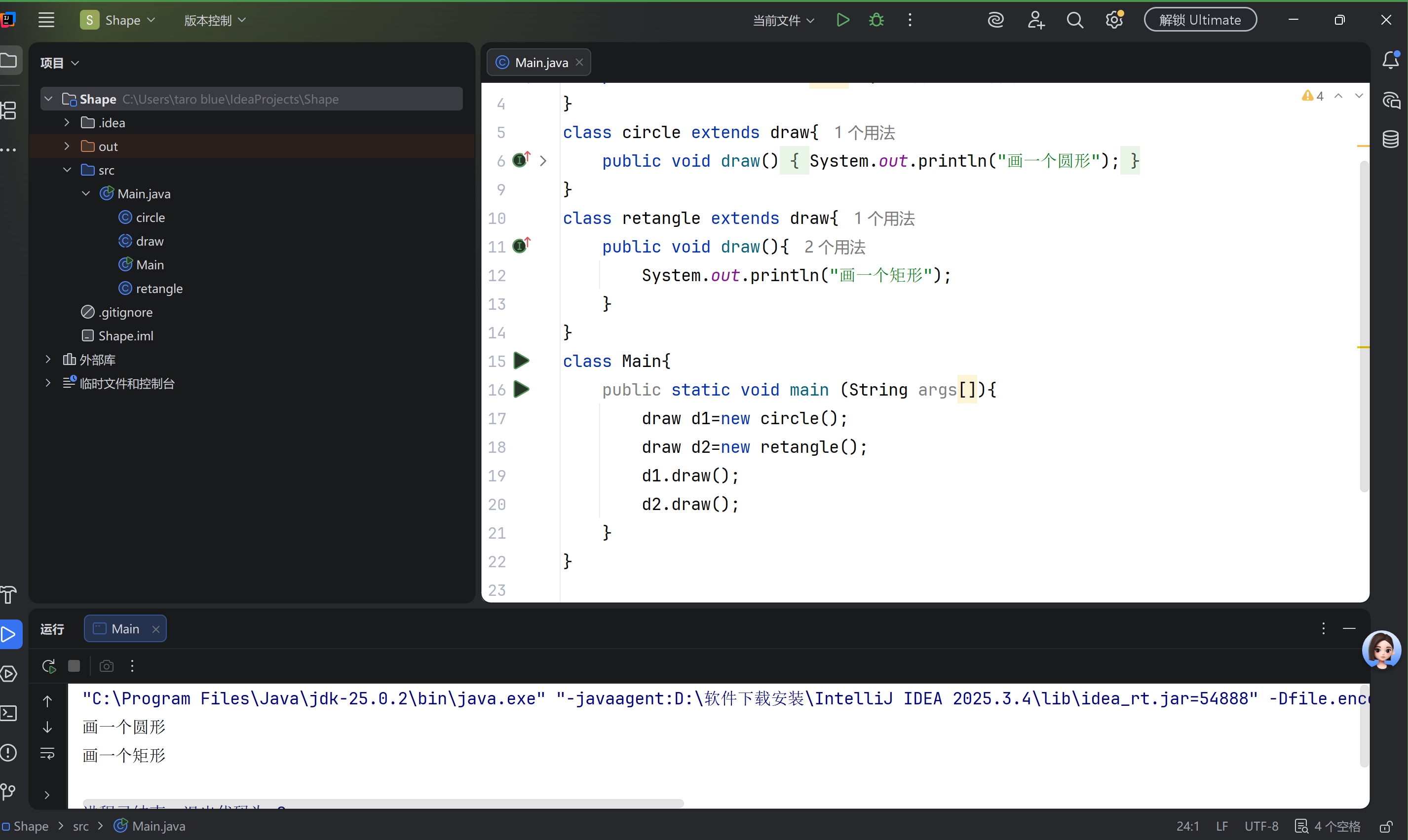
Task: Click run gutter arrow beside class Main
Action: (521, 361)
